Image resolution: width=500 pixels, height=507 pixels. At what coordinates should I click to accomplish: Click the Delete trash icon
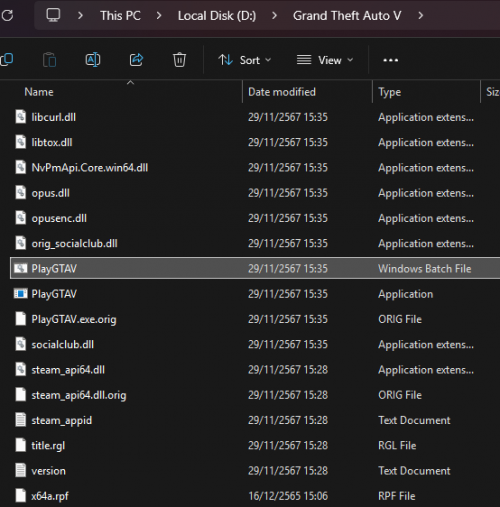[179, 60]
